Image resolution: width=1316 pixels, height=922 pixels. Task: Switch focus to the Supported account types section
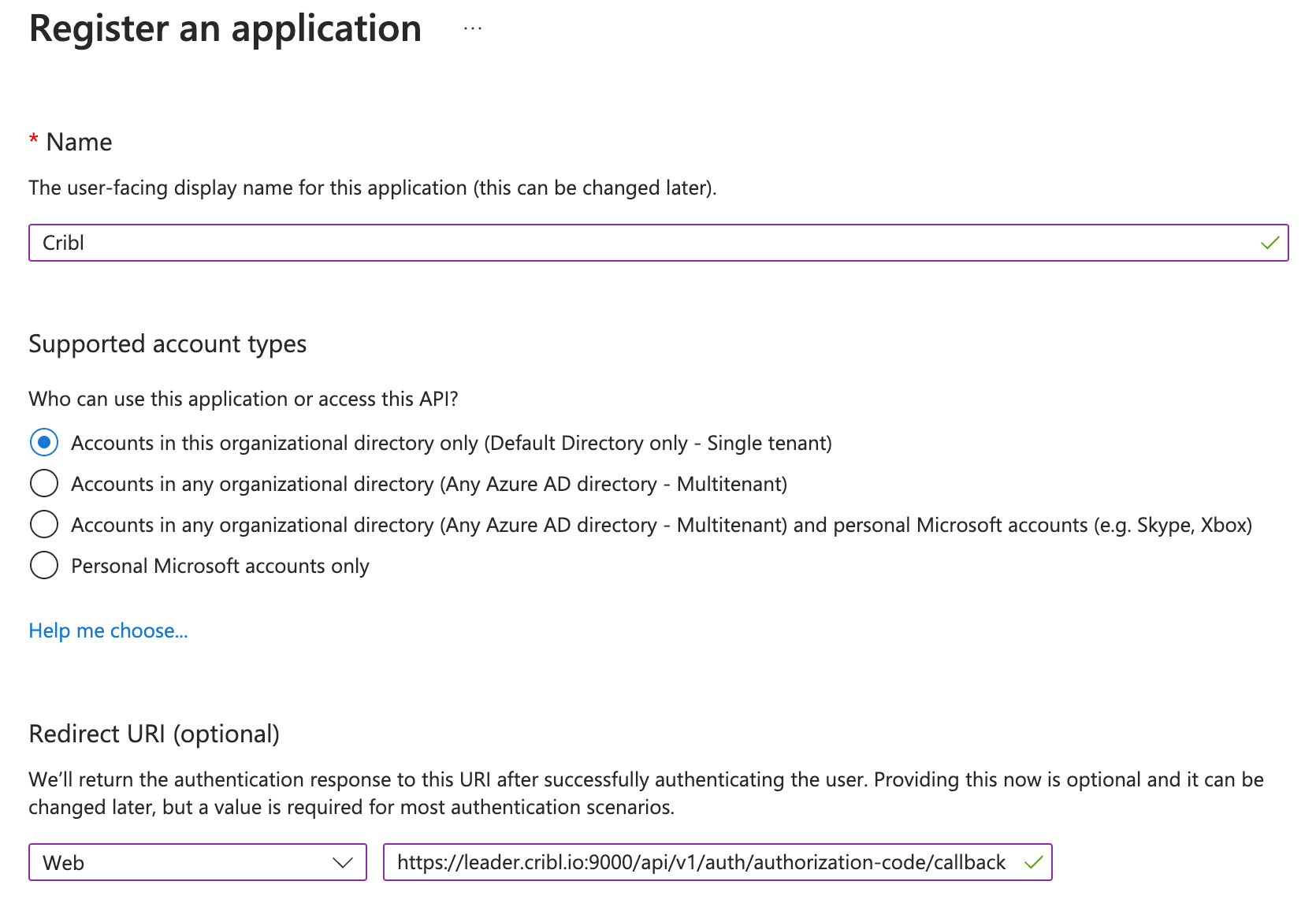(x=168, y=344)
